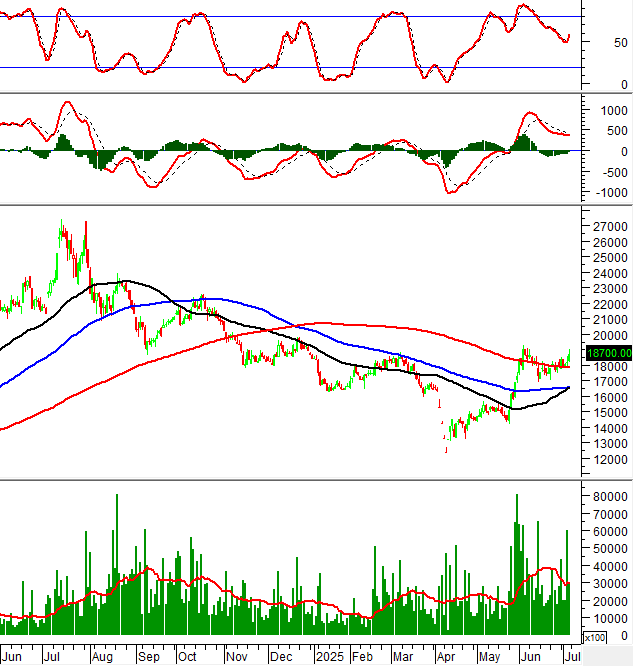Screen dimensions: 633x666
Task: Click the Nov label on time axis
Action: [x=237, y=657]
